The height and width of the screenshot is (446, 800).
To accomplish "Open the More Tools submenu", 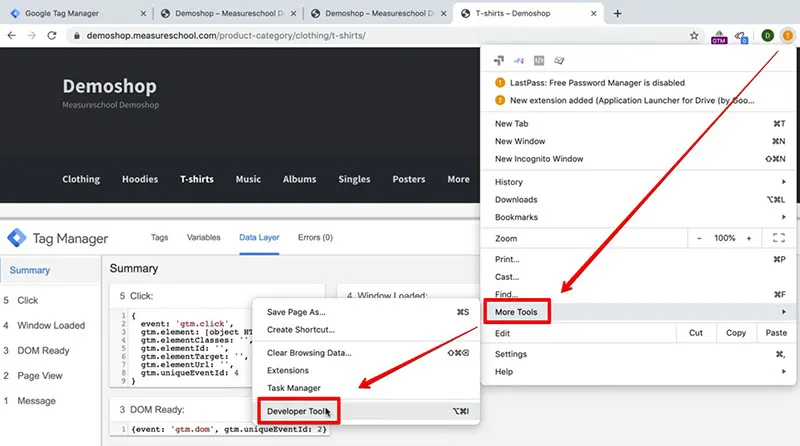I will pyautogui.click(x=638, y=312).
